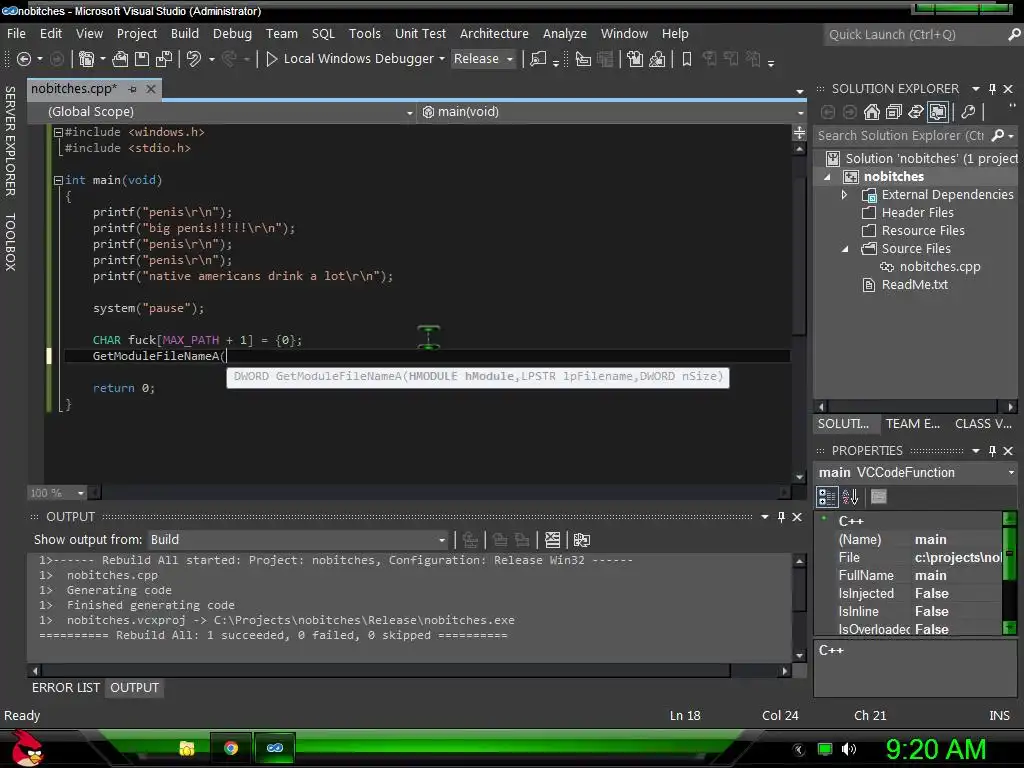Open the Architecture menu
Screen dimensions: 1024x768
click(x=494, y=33)
